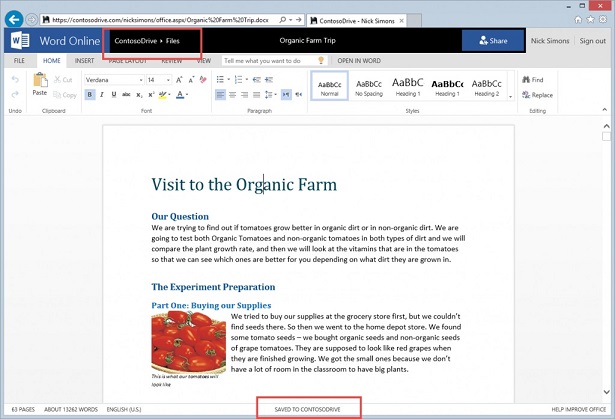
Task: Switch to the INSERT tab
Action: click(84, 61)
